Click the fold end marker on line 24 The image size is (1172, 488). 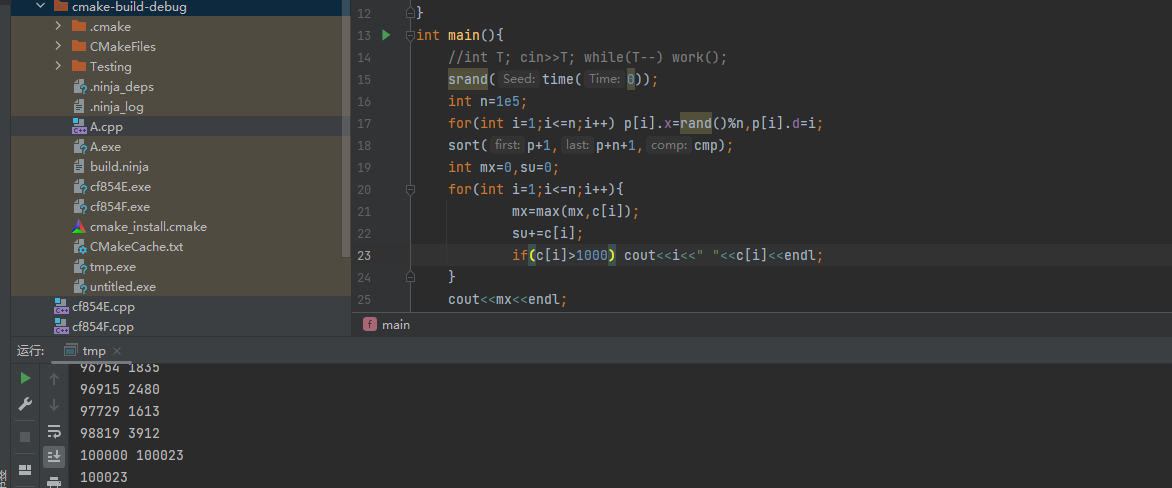410,277
